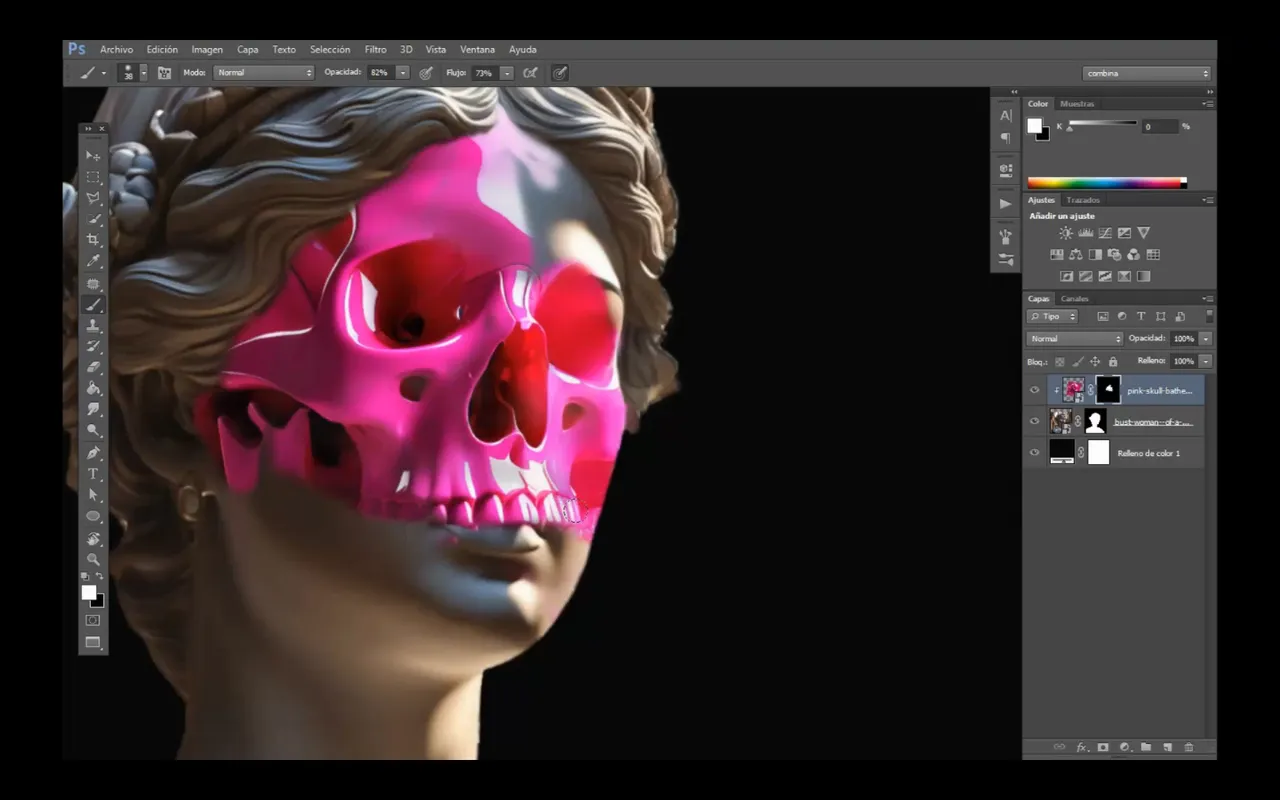
Task: Select the Paint Bucket tool
Action: pos(93,388)
